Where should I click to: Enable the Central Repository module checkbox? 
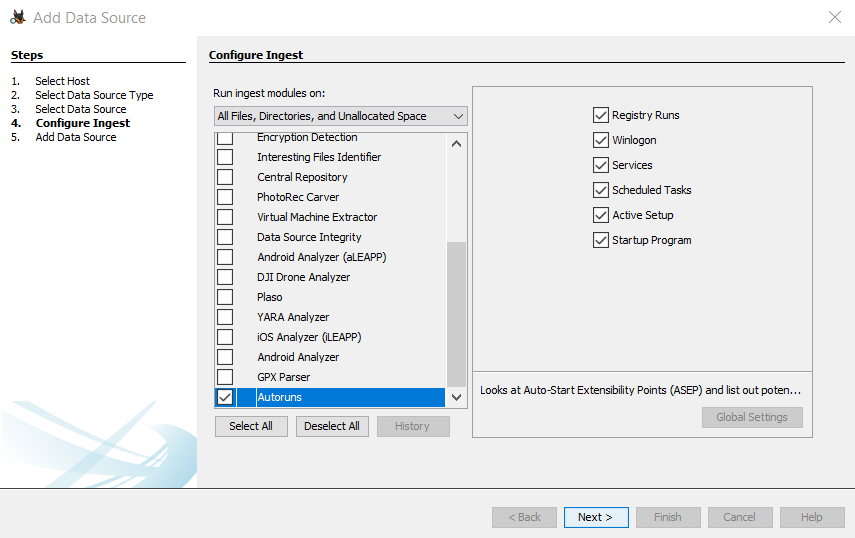(225, 177)
